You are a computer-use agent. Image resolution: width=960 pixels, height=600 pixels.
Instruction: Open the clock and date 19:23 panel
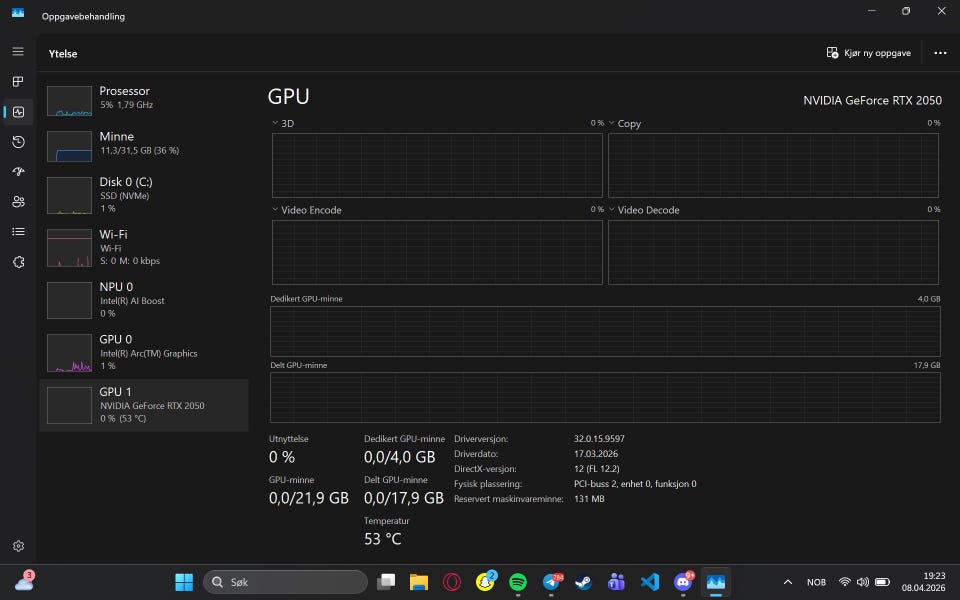click(x=923, y=582)
